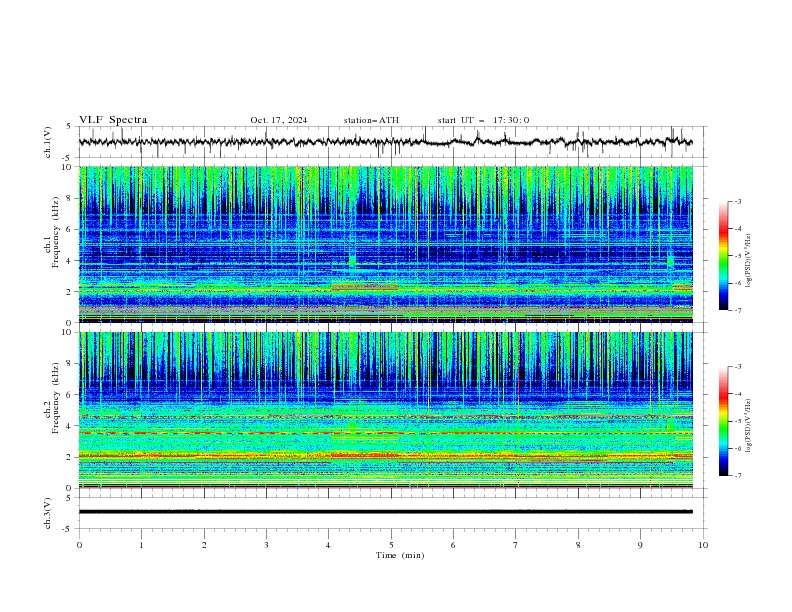Click the "-3" label on ch.2 color bar

coord(737,367)
